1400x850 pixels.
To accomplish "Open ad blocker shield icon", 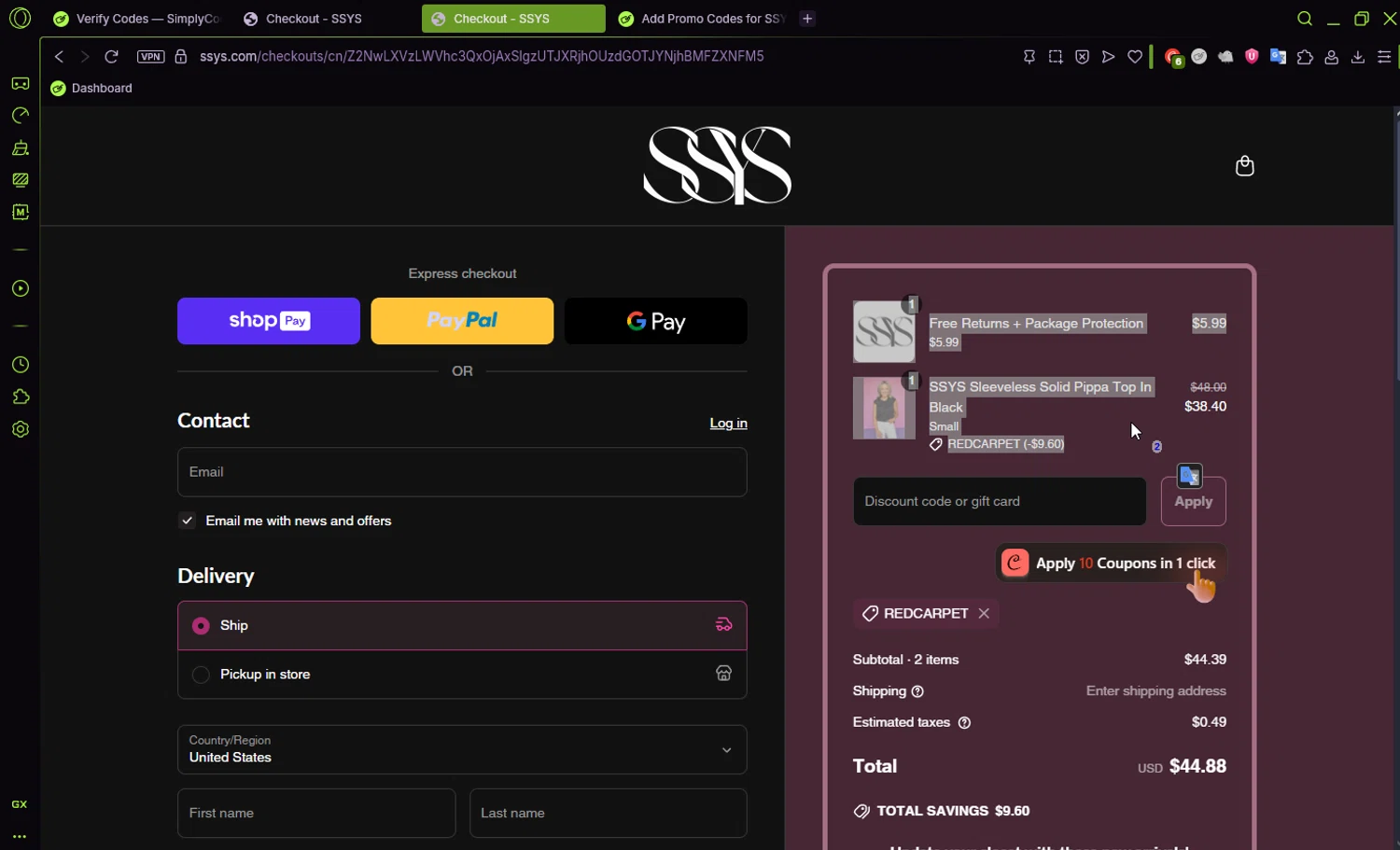I will click(1082, 57).
